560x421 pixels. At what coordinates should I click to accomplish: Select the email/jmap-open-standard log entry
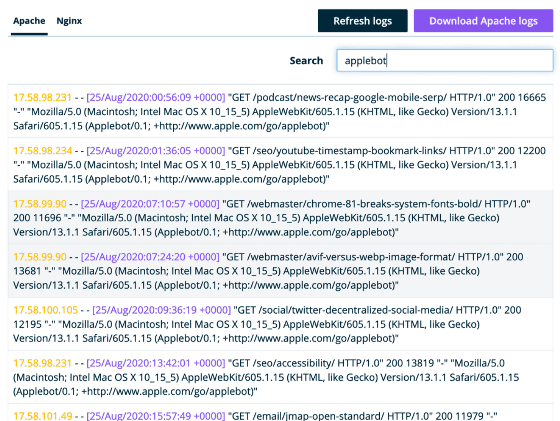tap(280, 413)
